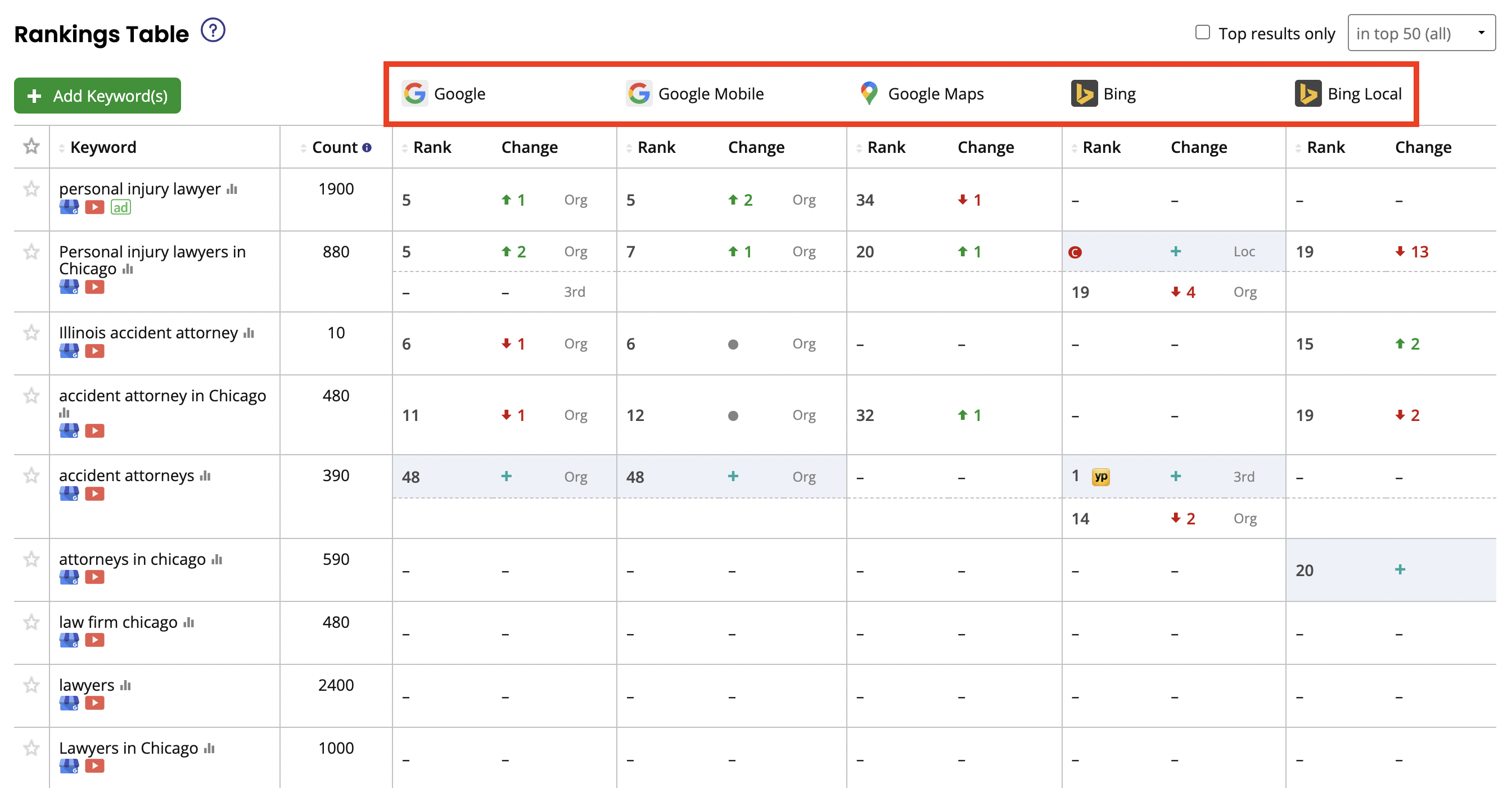Open chart icon for 'Illinois accident attorney'
This screenshot has width=1512, height=788.
click(x=249, y=333)
